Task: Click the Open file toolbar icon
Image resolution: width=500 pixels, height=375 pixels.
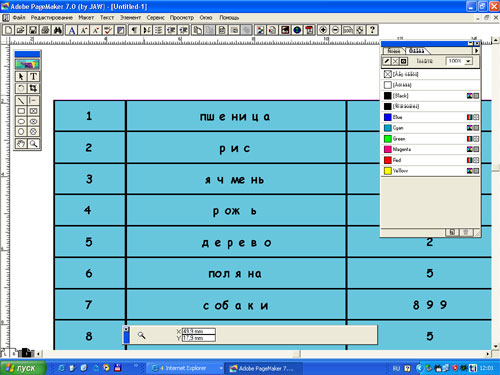Action: point(20,30)
